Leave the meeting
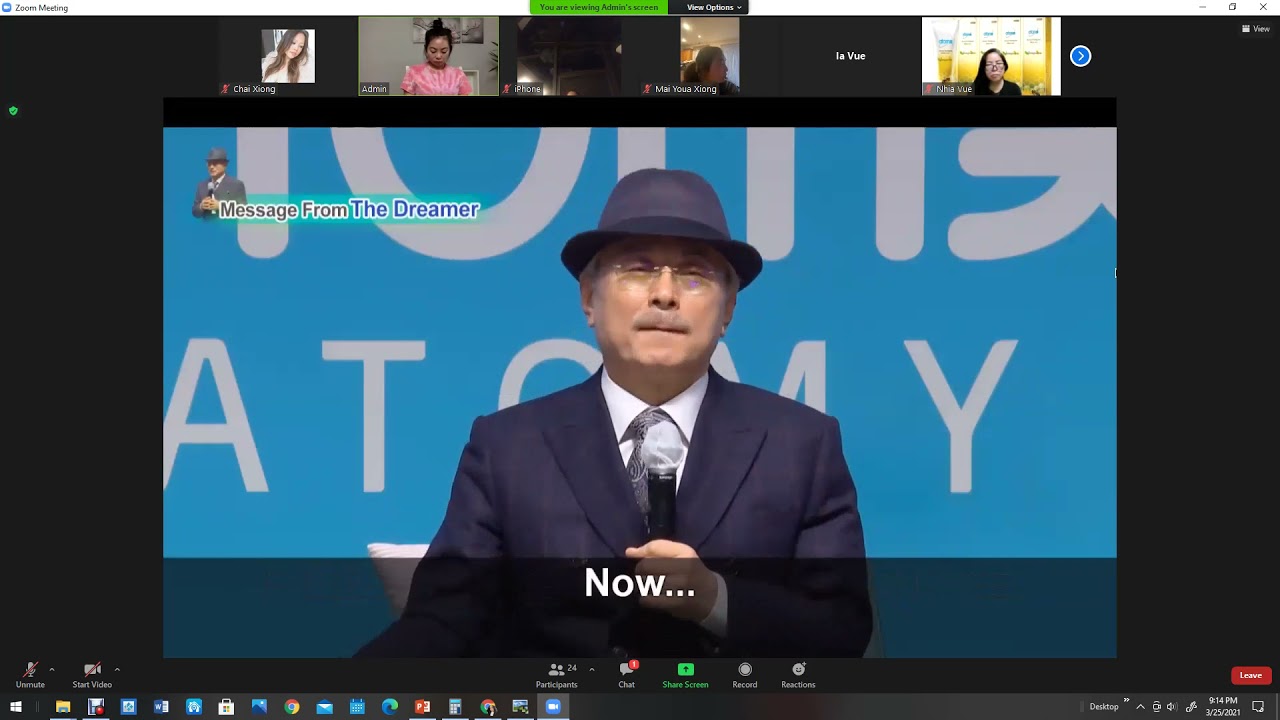 tap(1251, 675)
